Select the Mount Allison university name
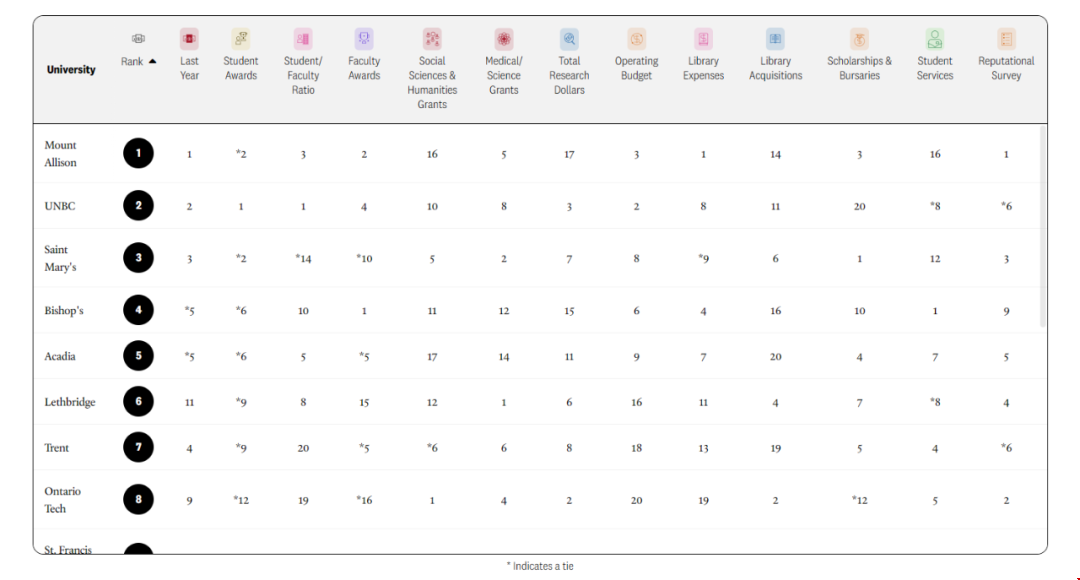This screenshot has width=1080, height=580. coord(60,154)
